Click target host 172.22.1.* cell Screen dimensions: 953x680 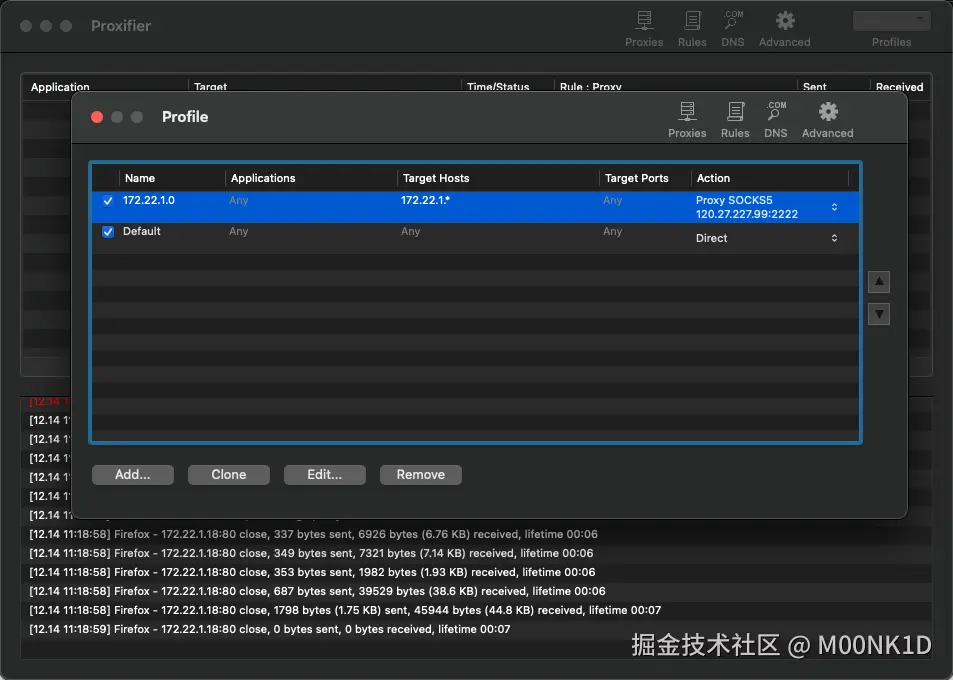click(425, 200)
